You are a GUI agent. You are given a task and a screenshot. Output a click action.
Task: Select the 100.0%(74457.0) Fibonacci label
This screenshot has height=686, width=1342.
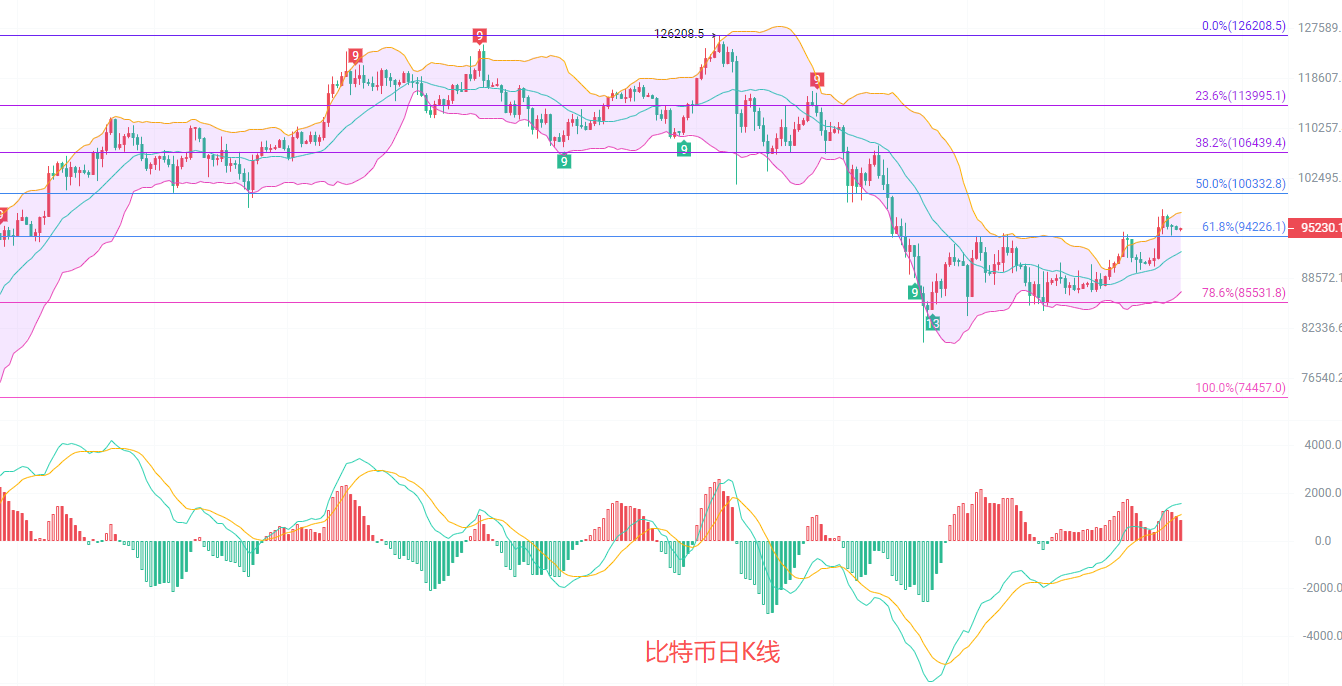(1240, 387)
